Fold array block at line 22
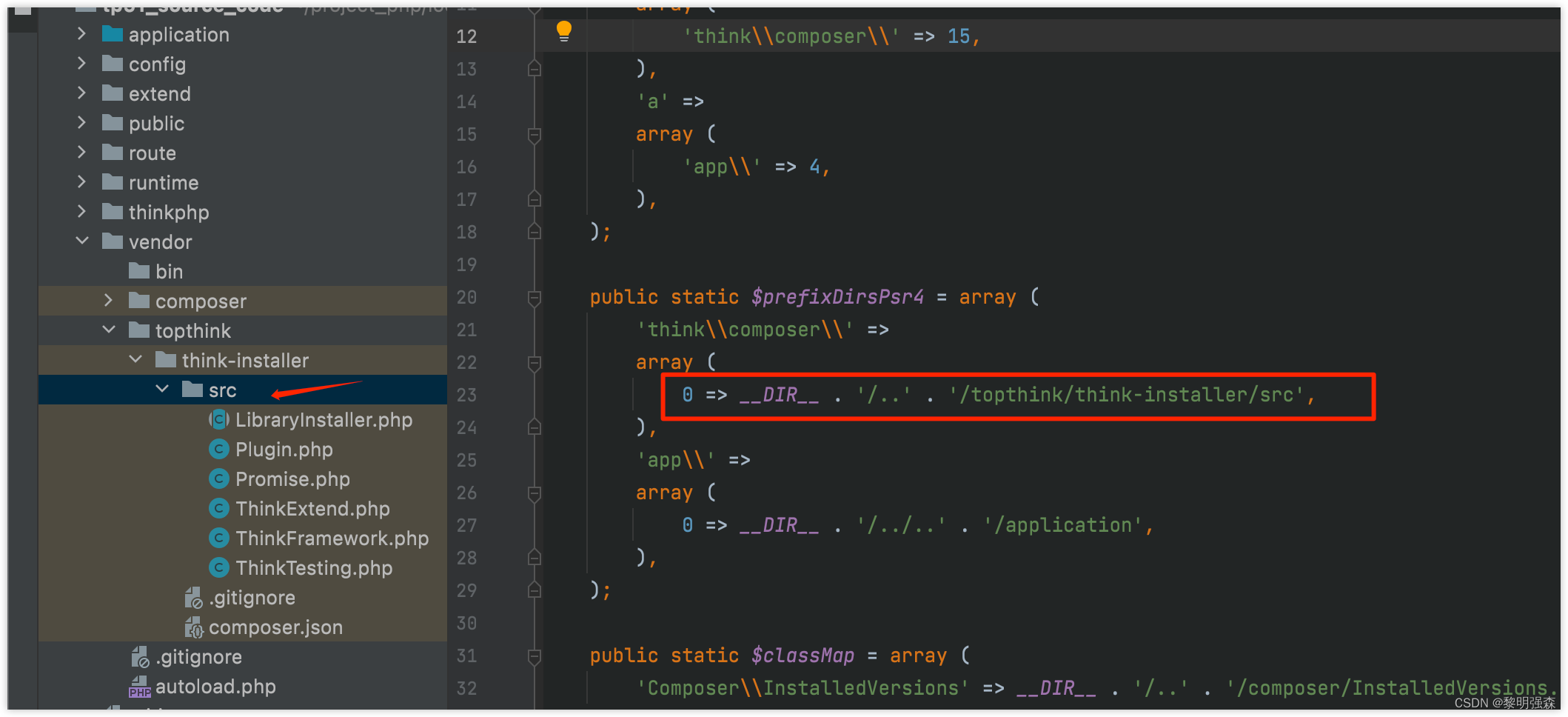The image size is (1568, 717). tap(534, 363)
